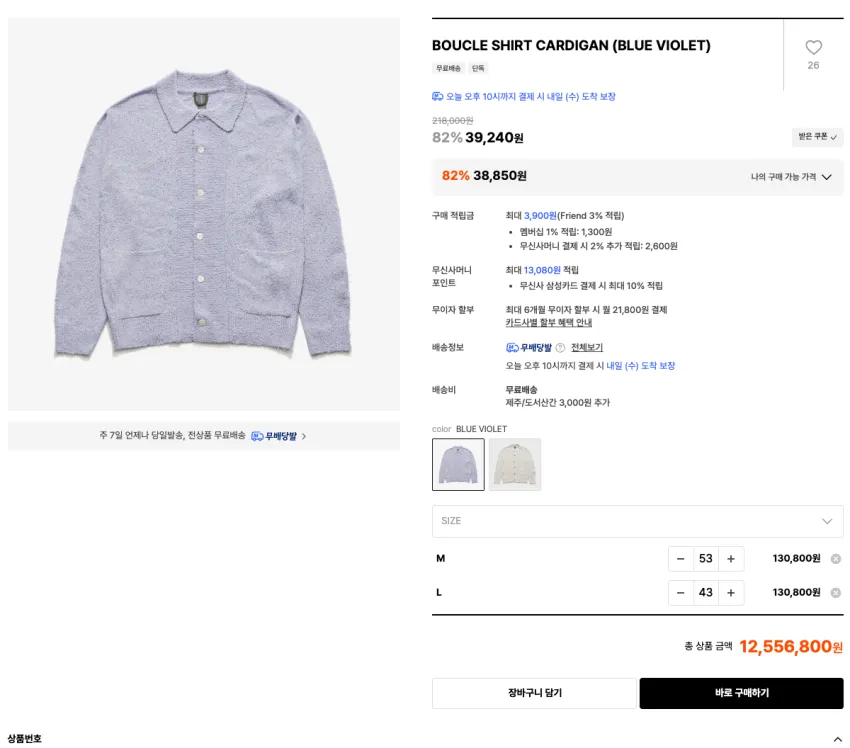
Task: Click the heart wishlist icon
Action: (813, 48)
